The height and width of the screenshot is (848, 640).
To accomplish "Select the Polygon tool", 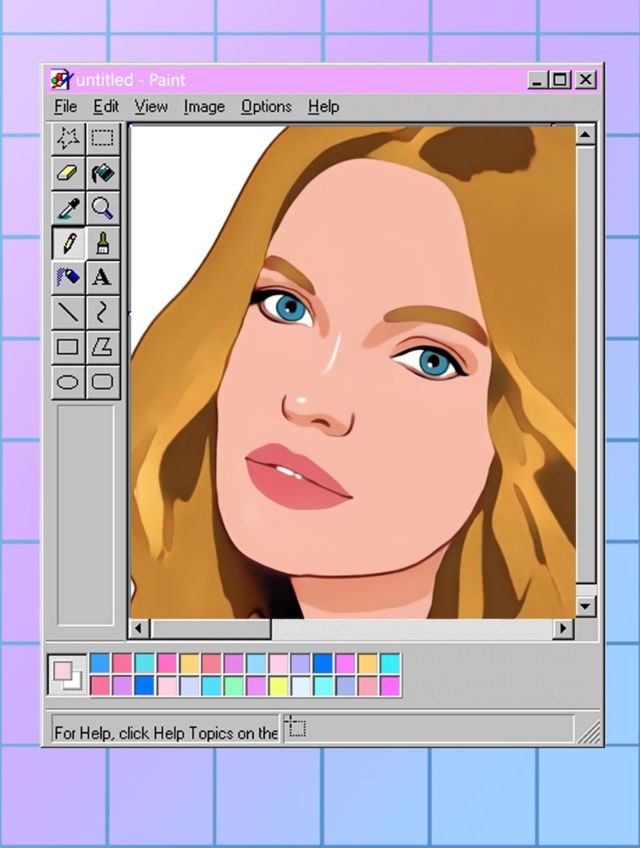I will tap(102, 347).
